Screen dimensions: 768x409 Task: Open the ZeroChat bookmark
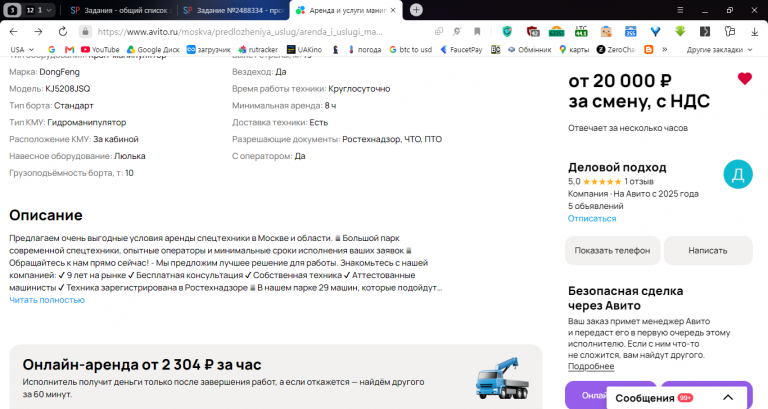pyautogui.click(x=616, y=49)
